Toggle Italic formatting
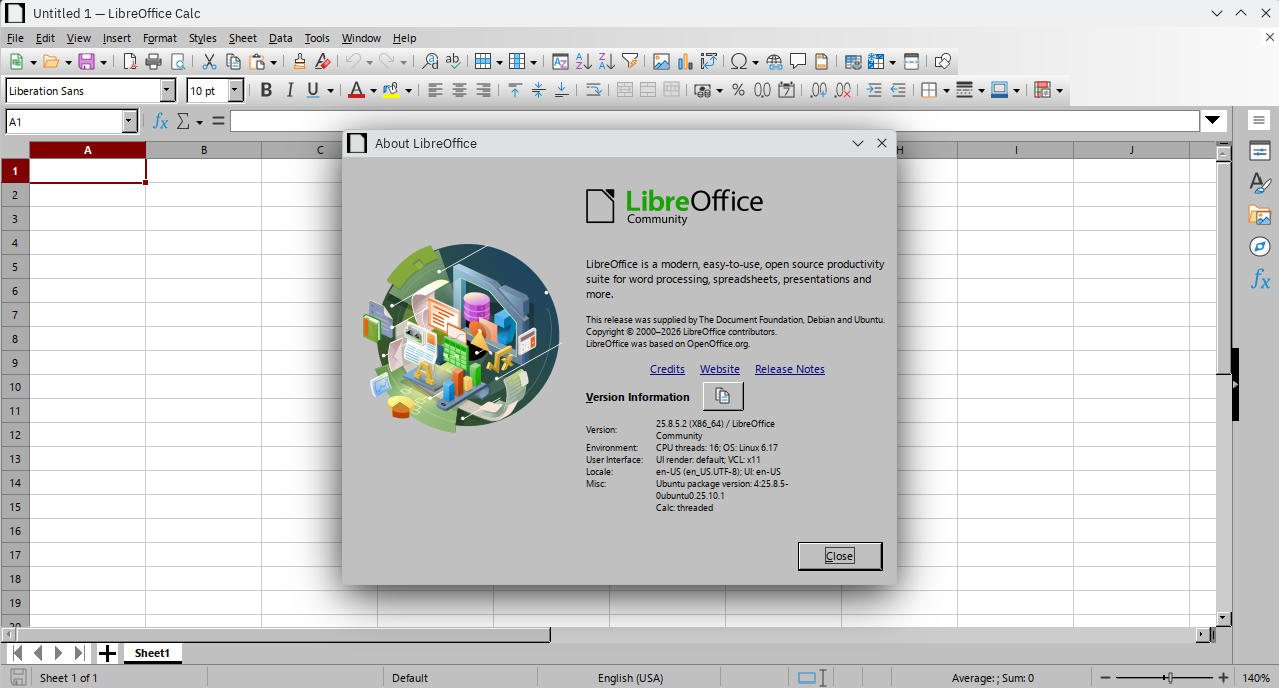 pyautogui.click(x=290, y=90)
